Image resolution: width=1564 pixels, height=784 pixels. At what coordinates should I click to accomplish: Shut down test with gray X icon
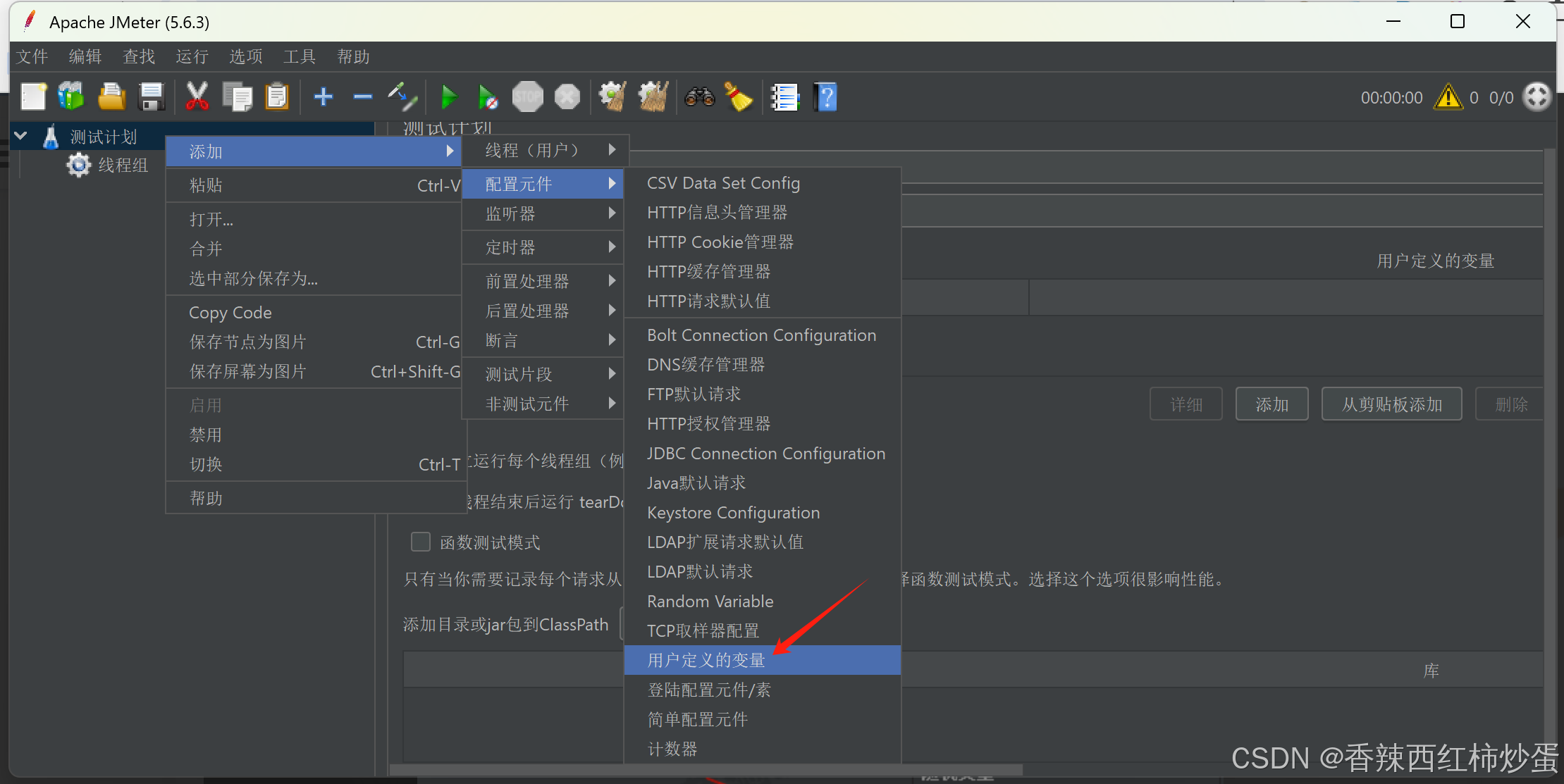pyautogui.click(x=567, y=97)
